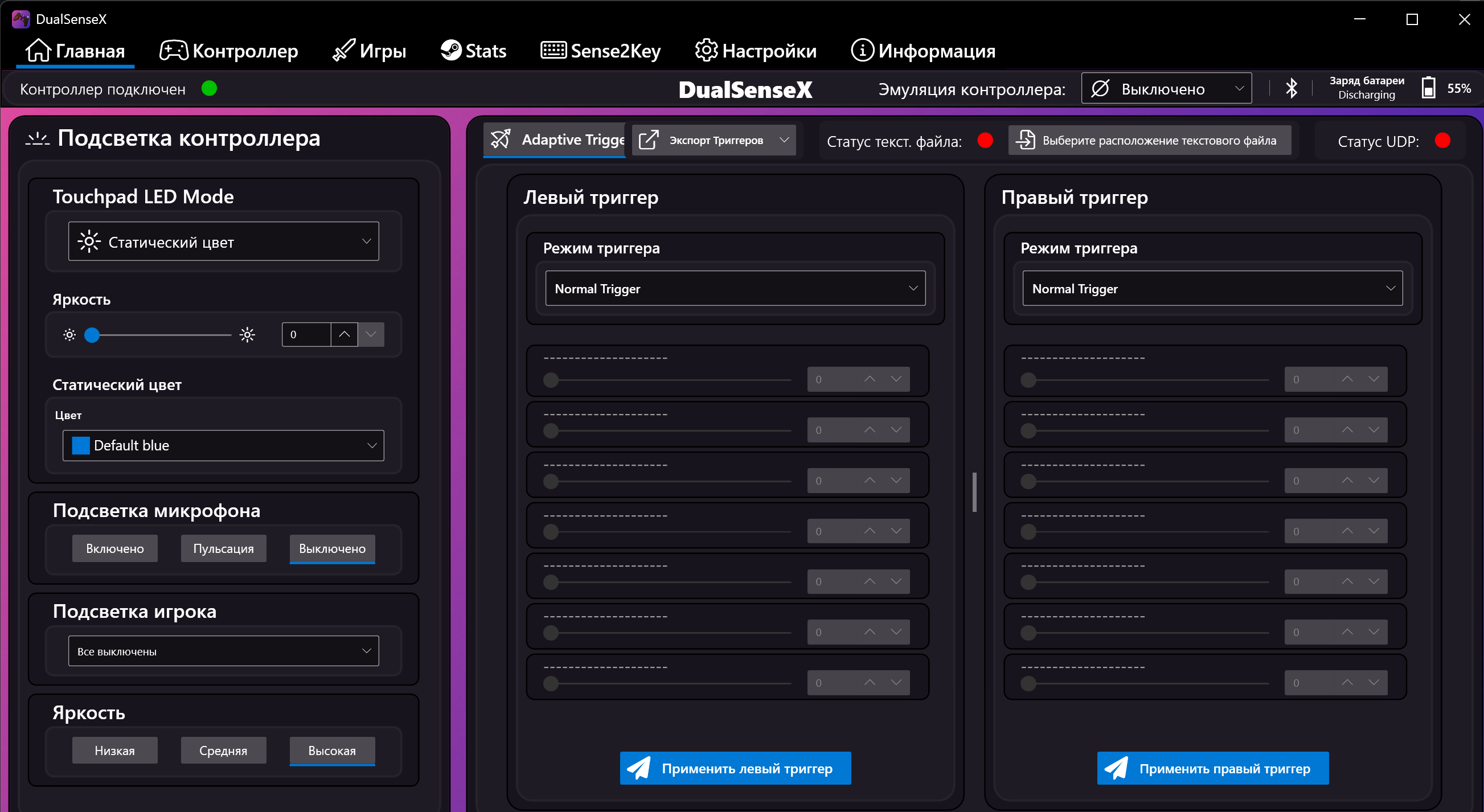Switch to the Игры tab
1484x812 pixels.
click(369, 51)
